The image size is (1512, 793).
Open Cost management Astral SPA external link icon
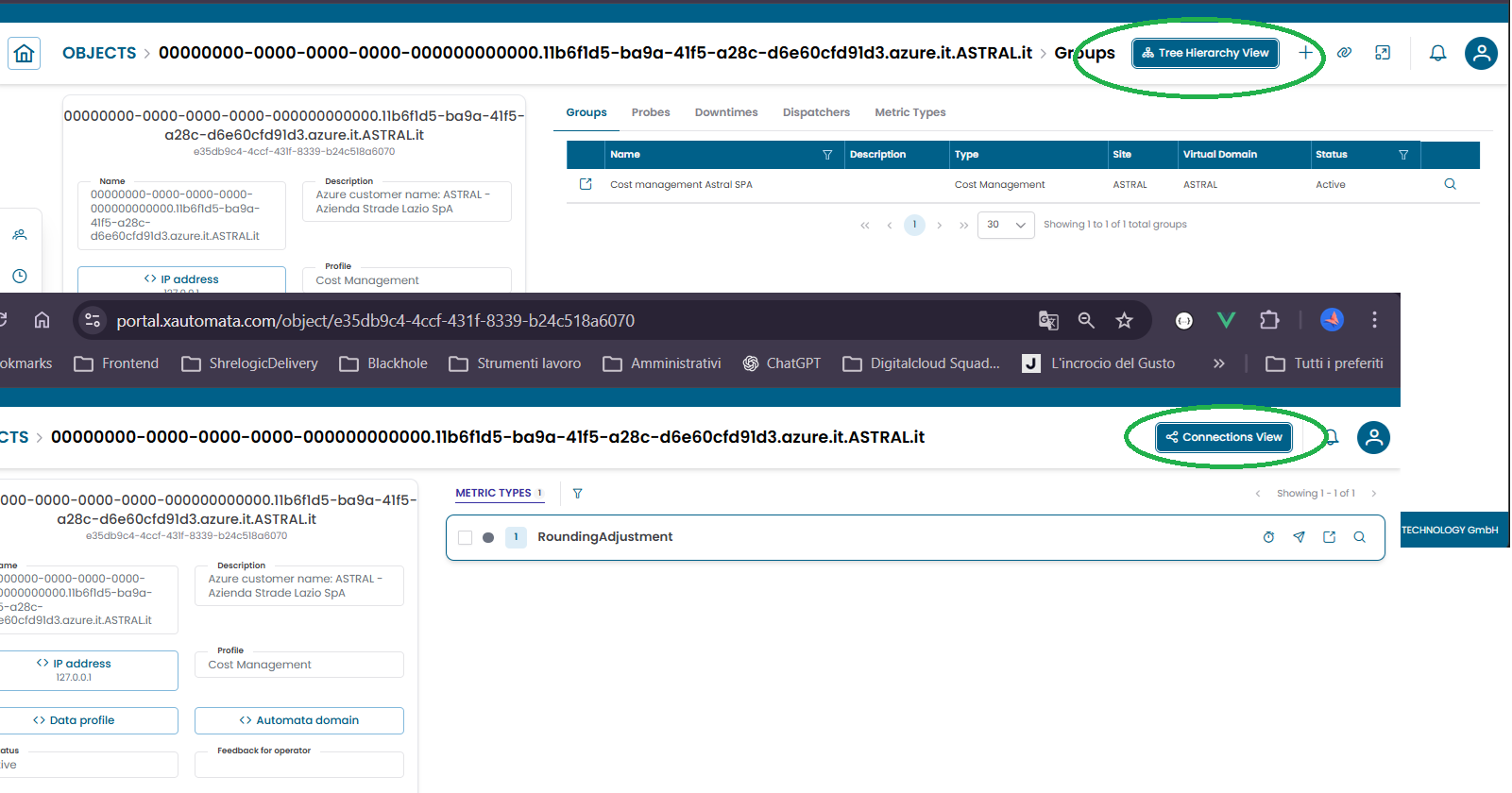[x=586, y=184]
